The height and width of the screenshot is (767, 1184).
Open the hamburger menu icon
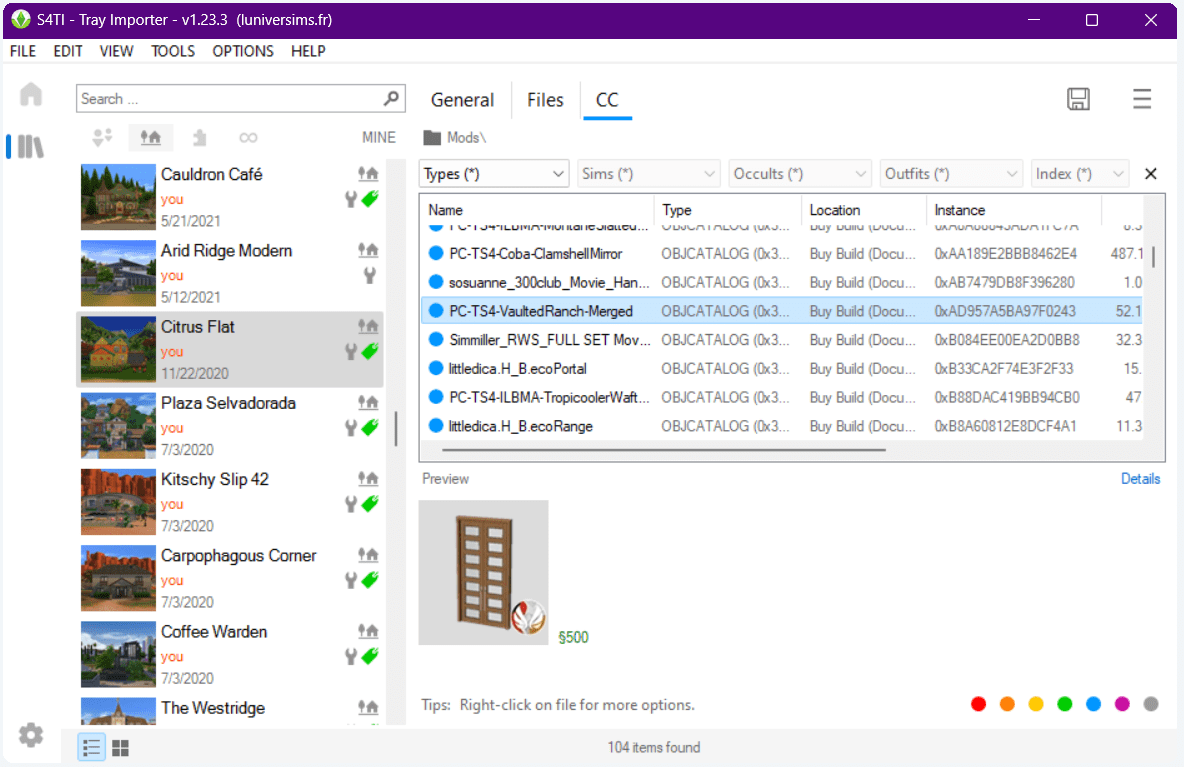click(1142, 99)
